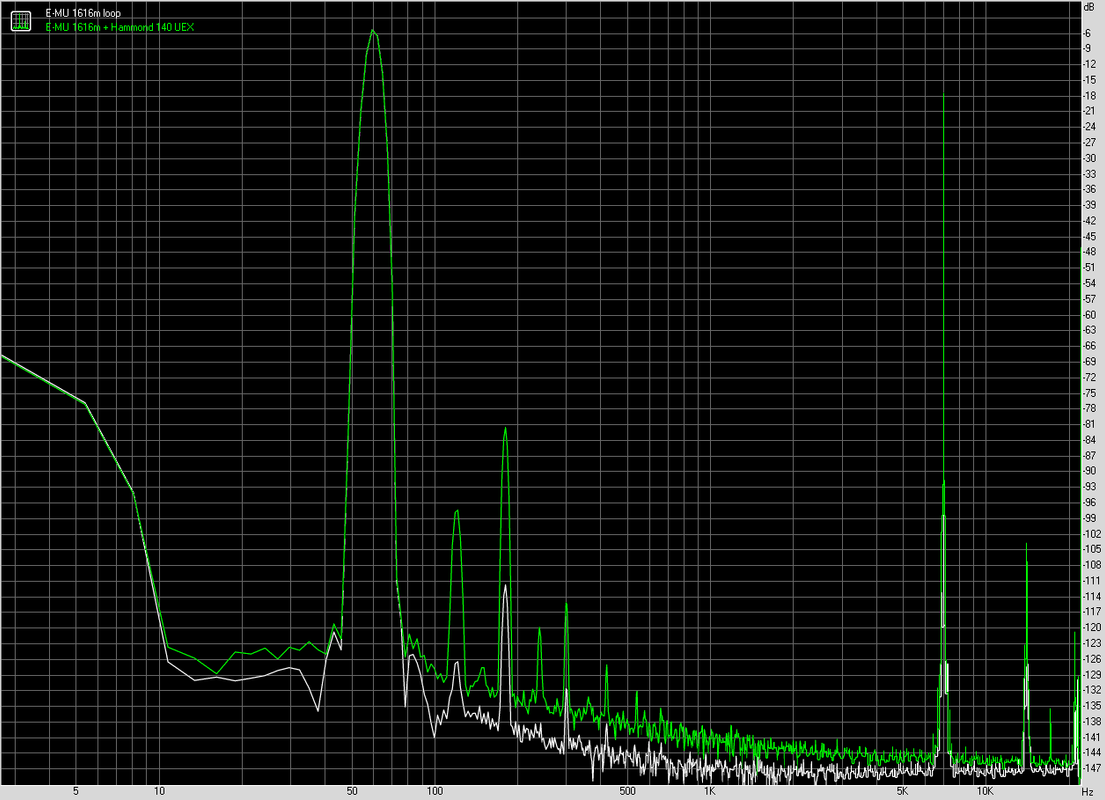This screenshot has width=1105, height=800.
Task: Click the '1K' frequency axis label
Action: click(x=710, y=792)
